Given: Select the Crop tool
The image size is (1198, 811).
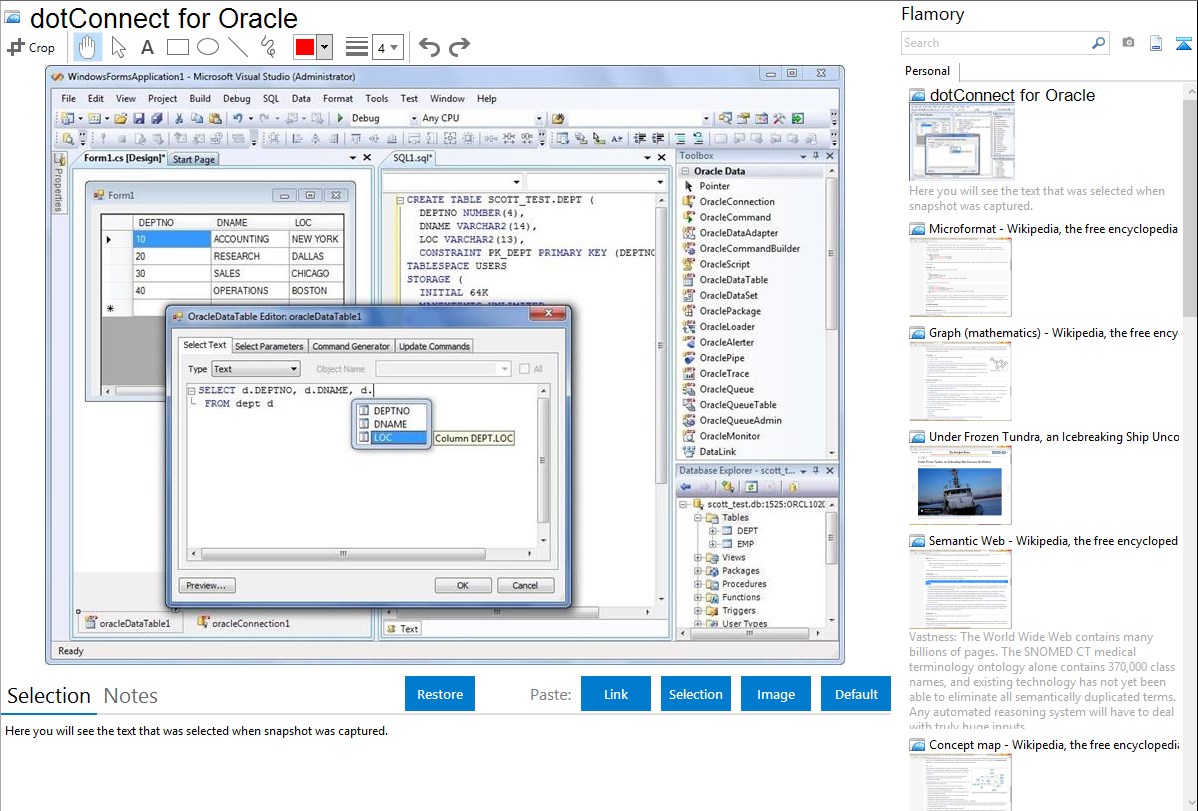Looking at the screenshot, I should (31, 47).
